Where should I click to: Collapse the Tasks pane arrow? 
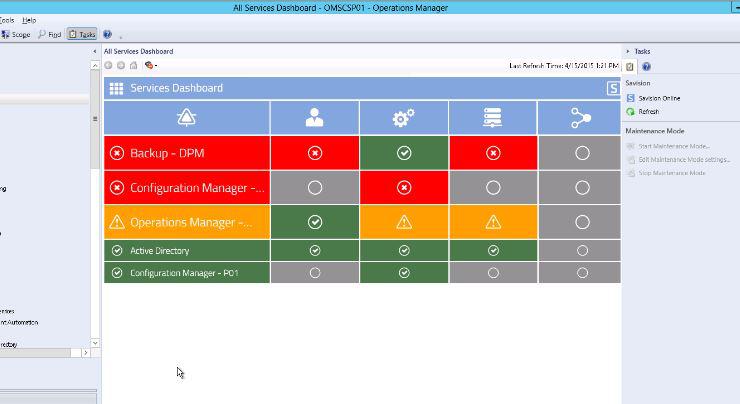pos(628,51)
